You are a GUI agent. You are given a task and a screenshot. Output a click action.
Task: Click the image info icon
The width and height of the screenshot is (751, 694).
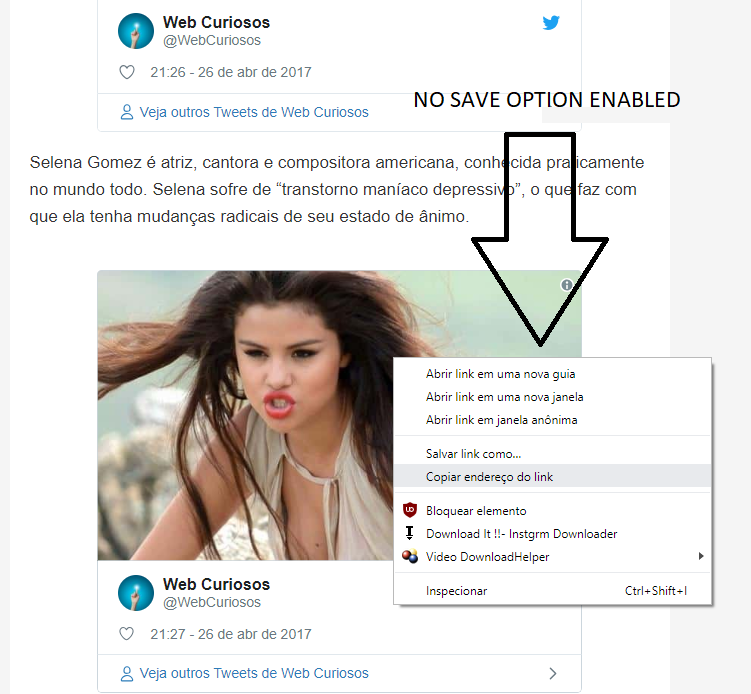tap(567, 285)
